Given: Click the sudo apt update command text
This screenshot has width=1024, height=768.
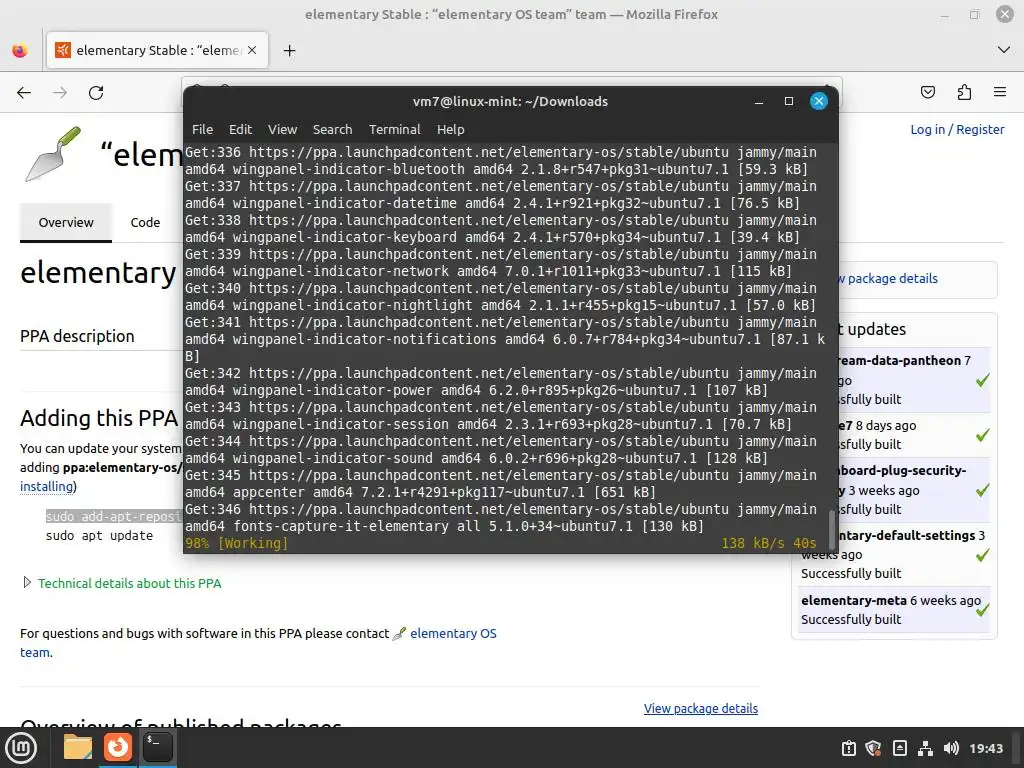Looking at the screenshot, I should click(99, 536).
